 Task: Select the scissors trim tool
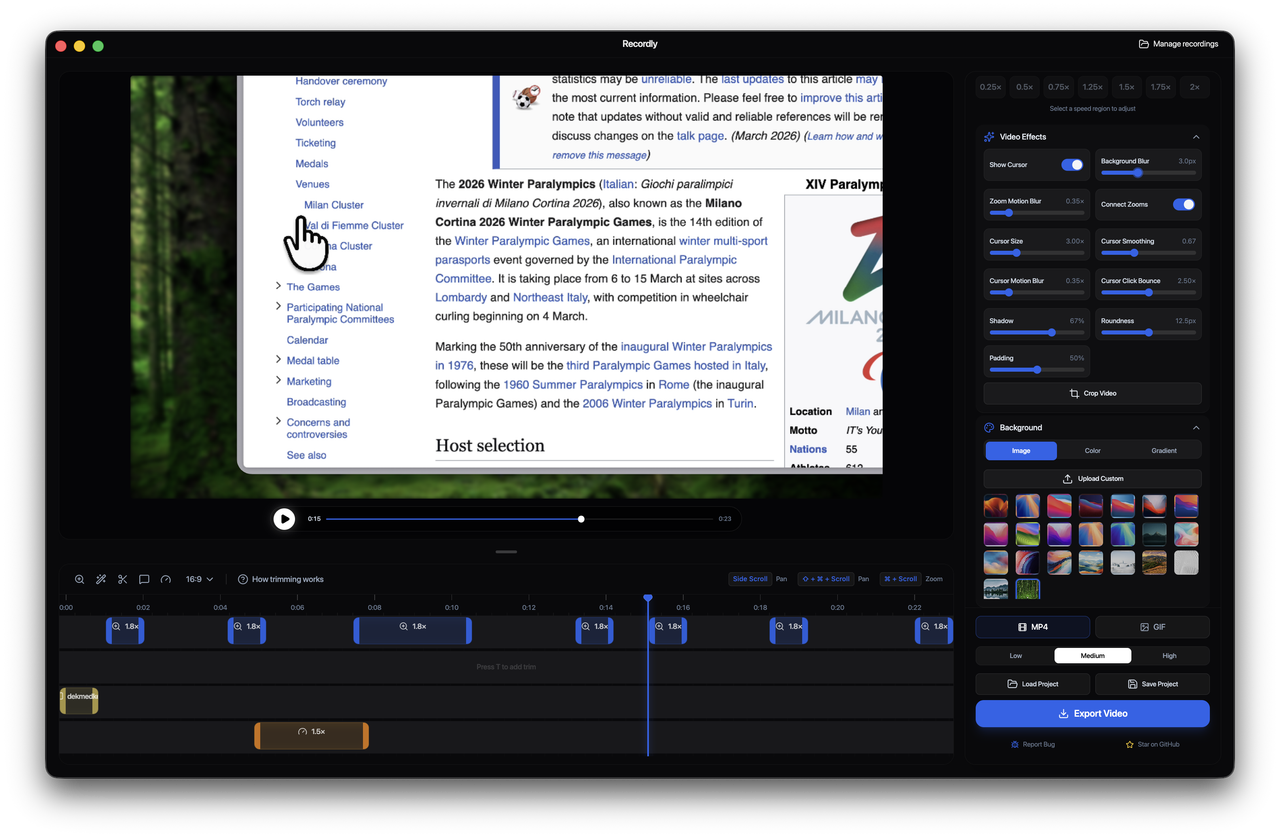point(122,579)
